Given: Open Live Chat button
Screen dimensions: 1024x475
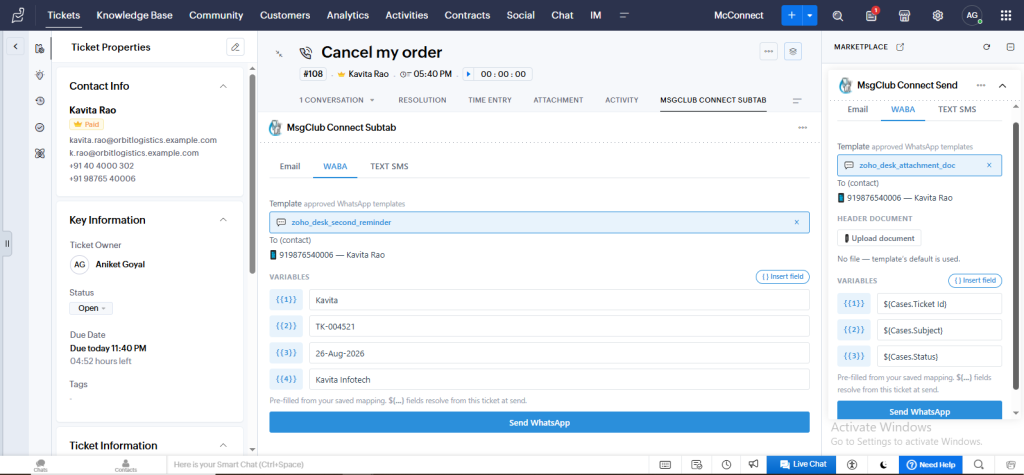Looking at the screenshot, I should [x=803, y=464].
